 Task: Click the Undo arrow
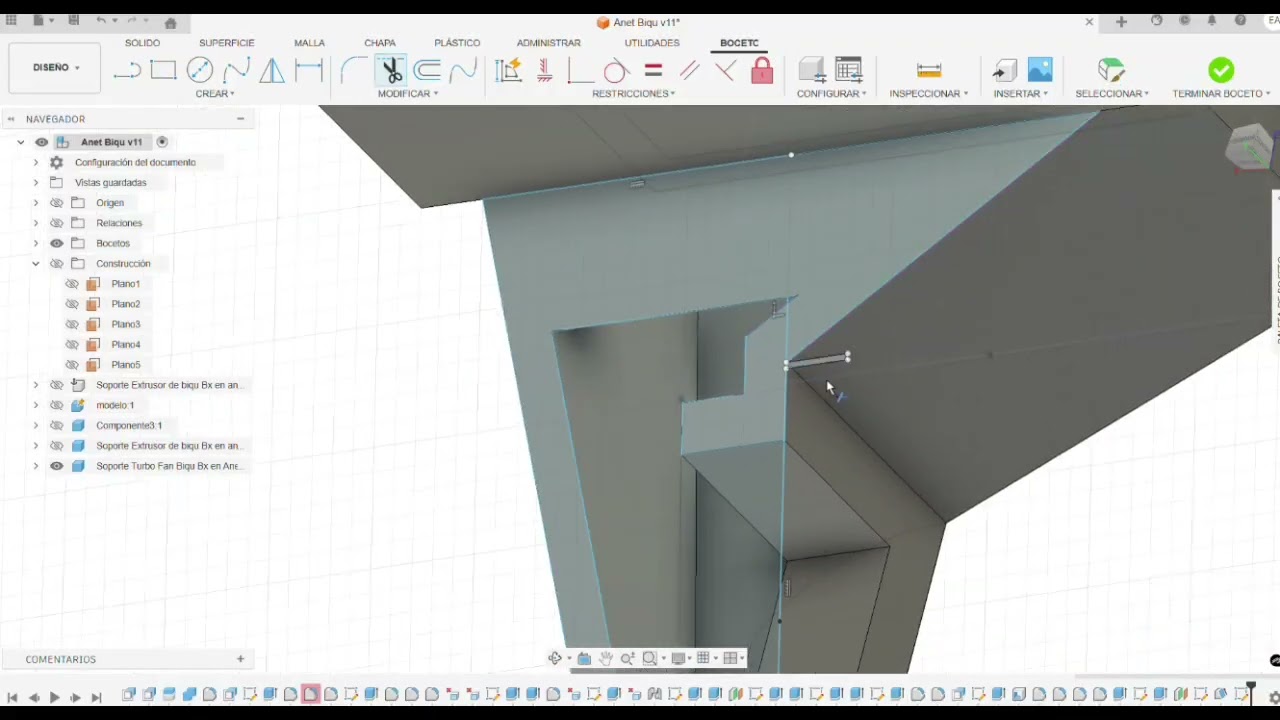click(101, 21)
